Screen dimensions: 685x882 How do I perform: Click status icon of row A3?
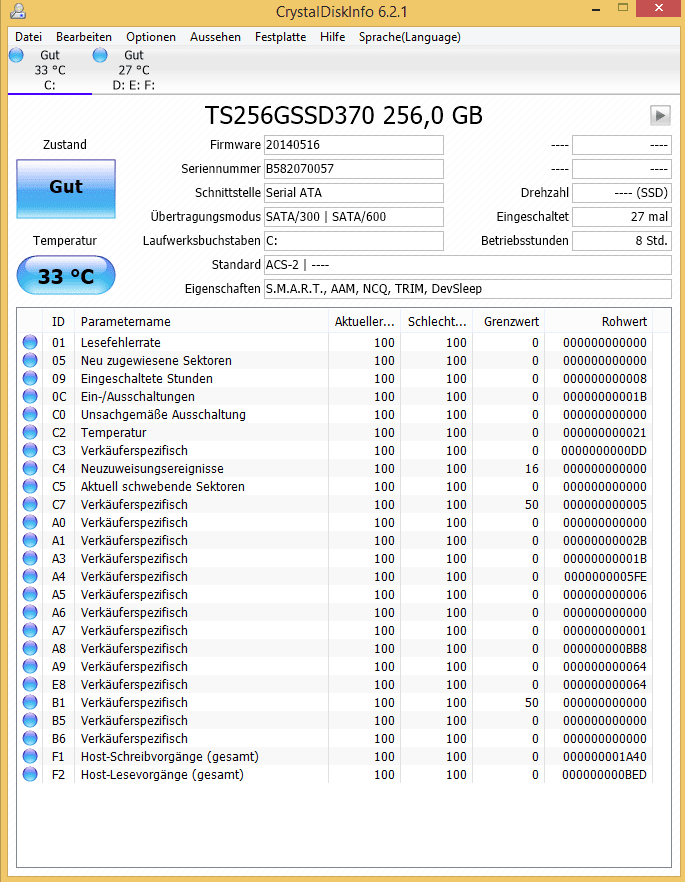pos(30,559)
